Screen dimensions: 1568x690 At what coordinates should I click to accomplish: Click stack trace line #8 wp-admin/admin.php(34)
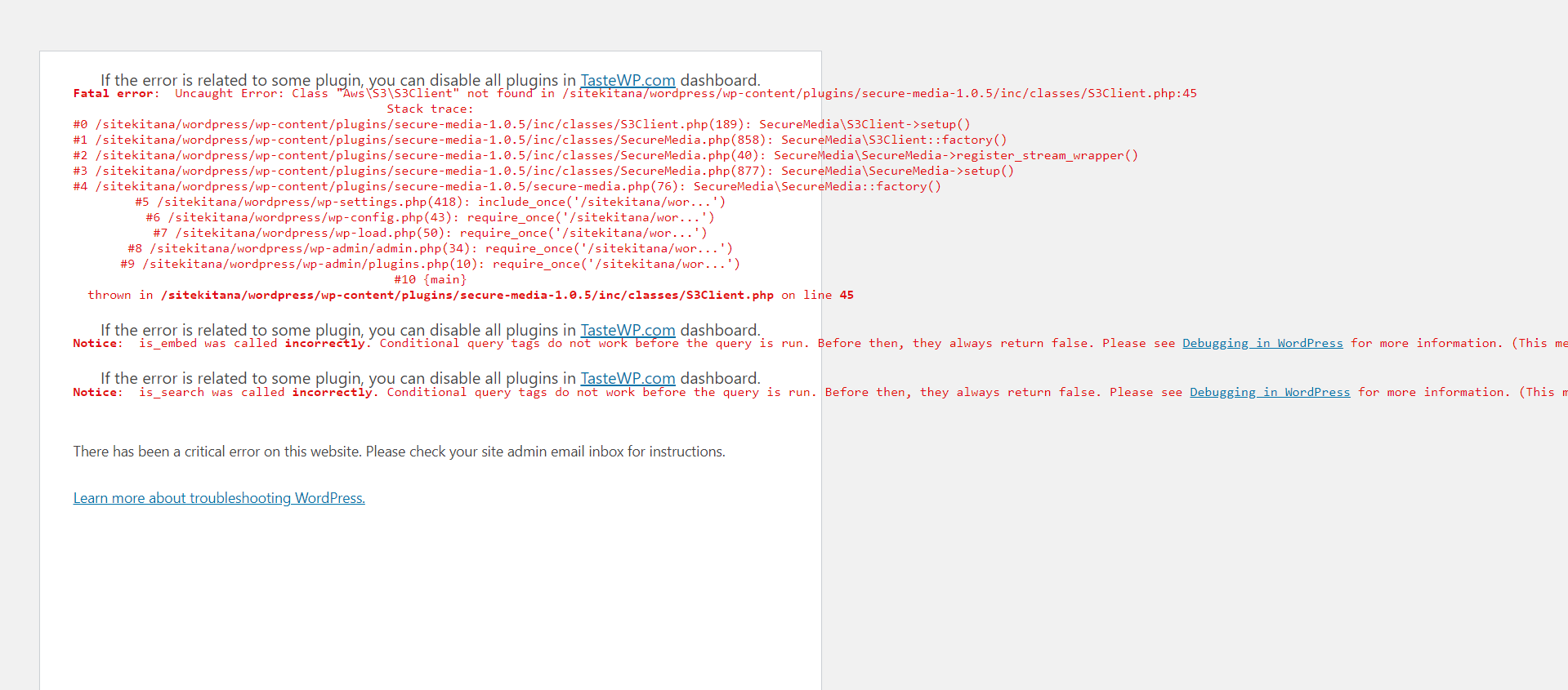[431, 248]
